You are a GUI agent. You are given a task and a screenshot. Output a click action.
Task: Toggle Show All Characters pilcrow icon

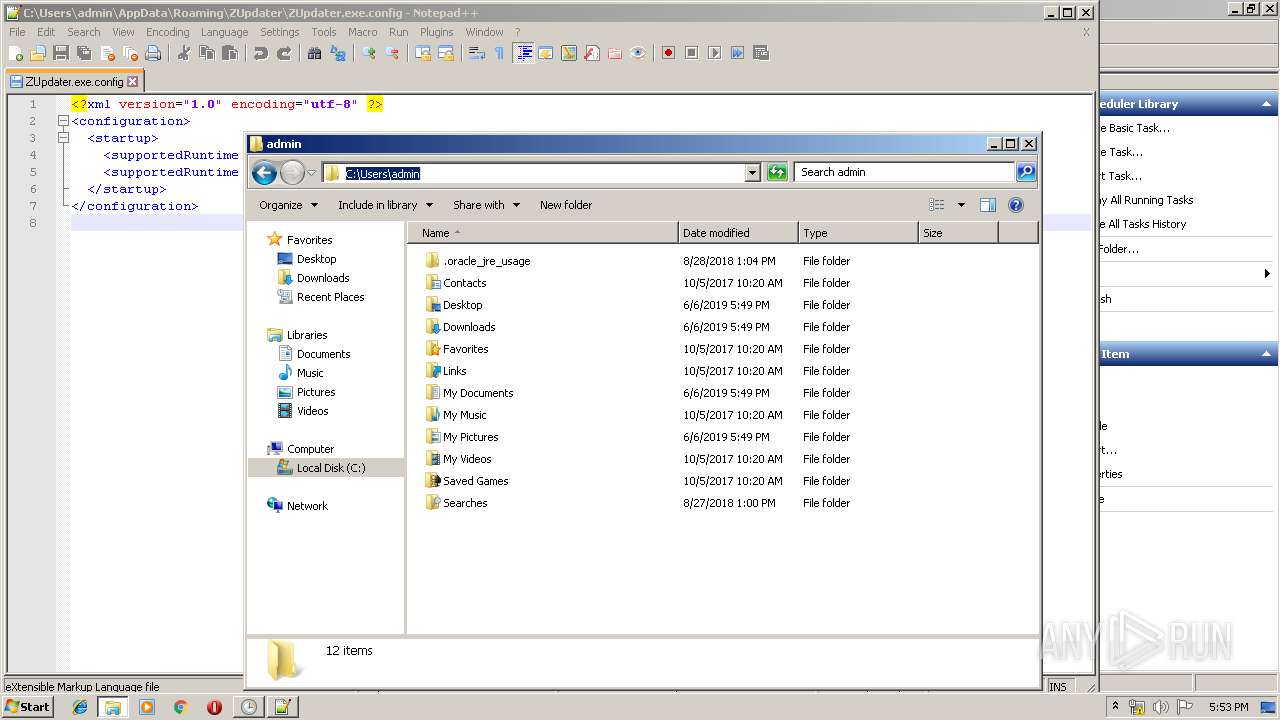499,53
